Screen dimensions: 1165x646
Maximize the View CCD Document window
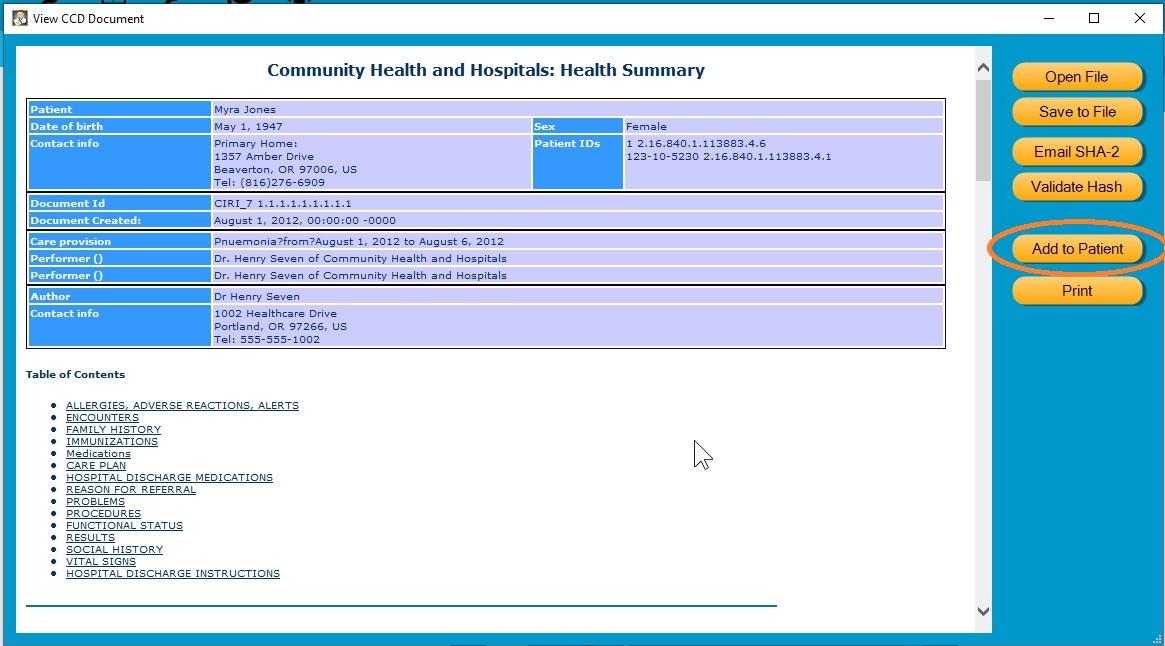coord(1094,18)
